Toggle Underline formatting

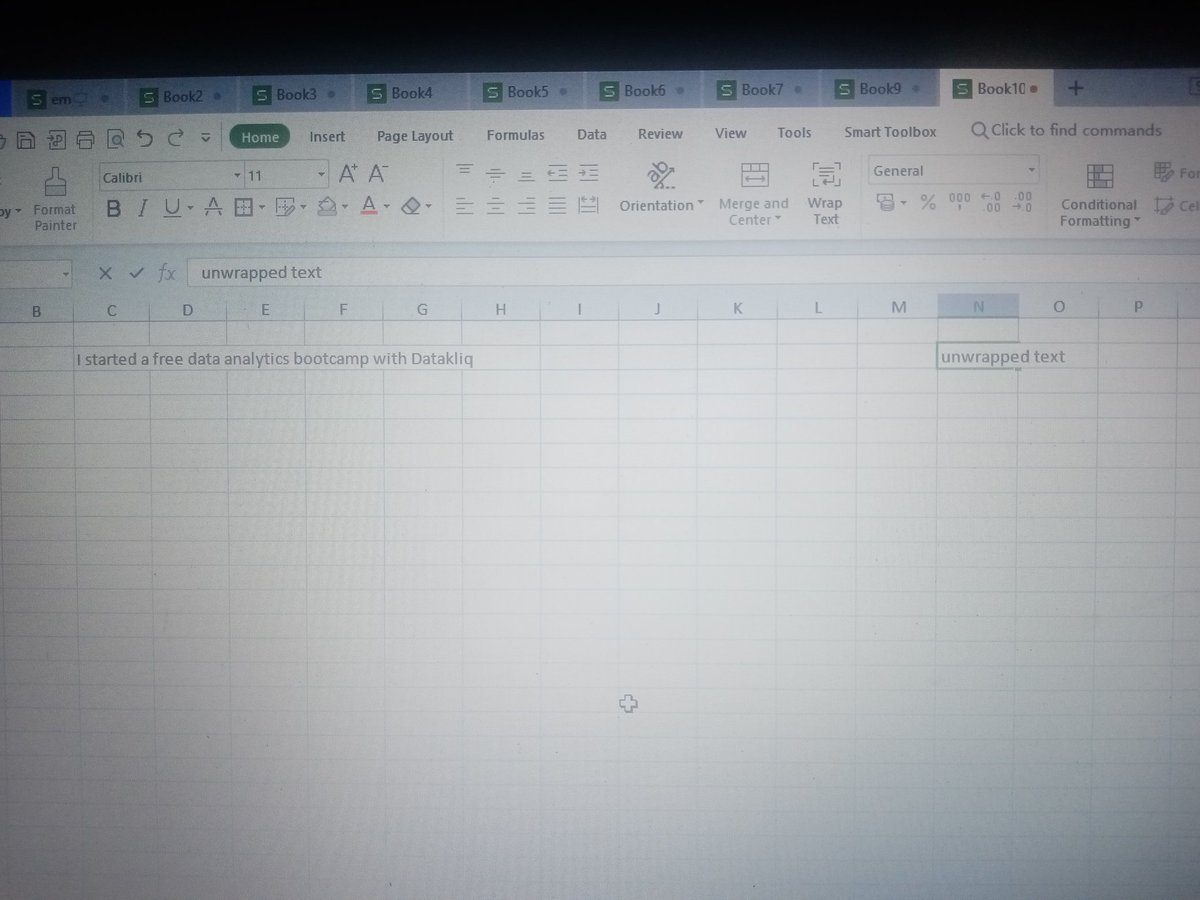(x=171, y=208)
